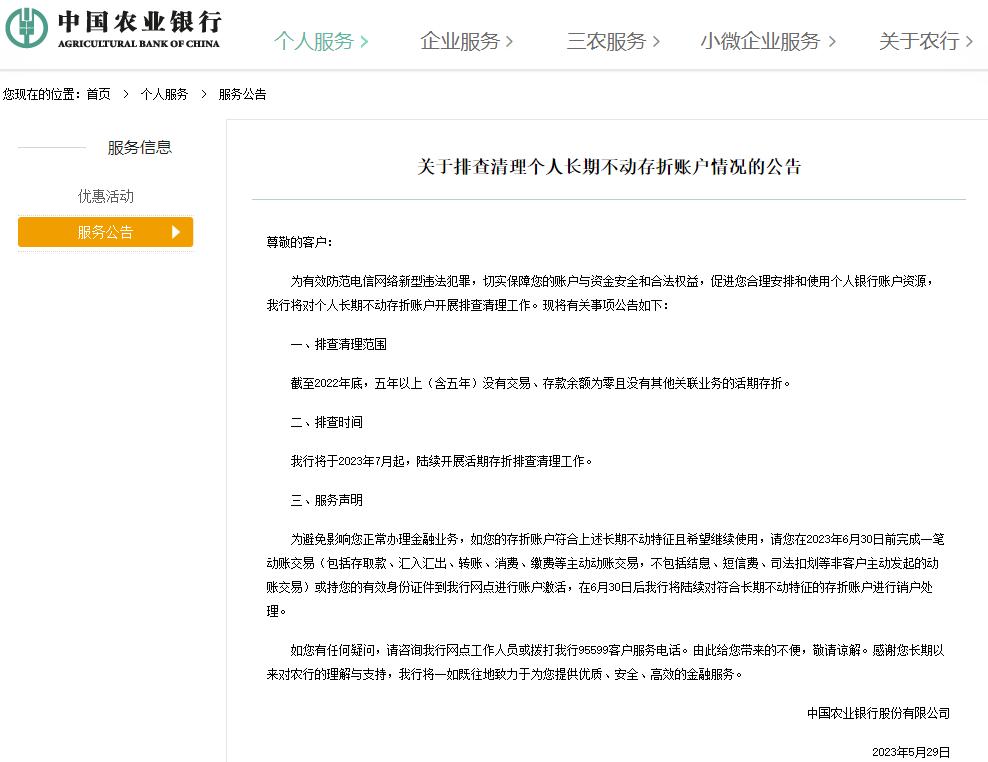
Task: Open the 优惠活动 sidebar link
Action: (106, 196)
